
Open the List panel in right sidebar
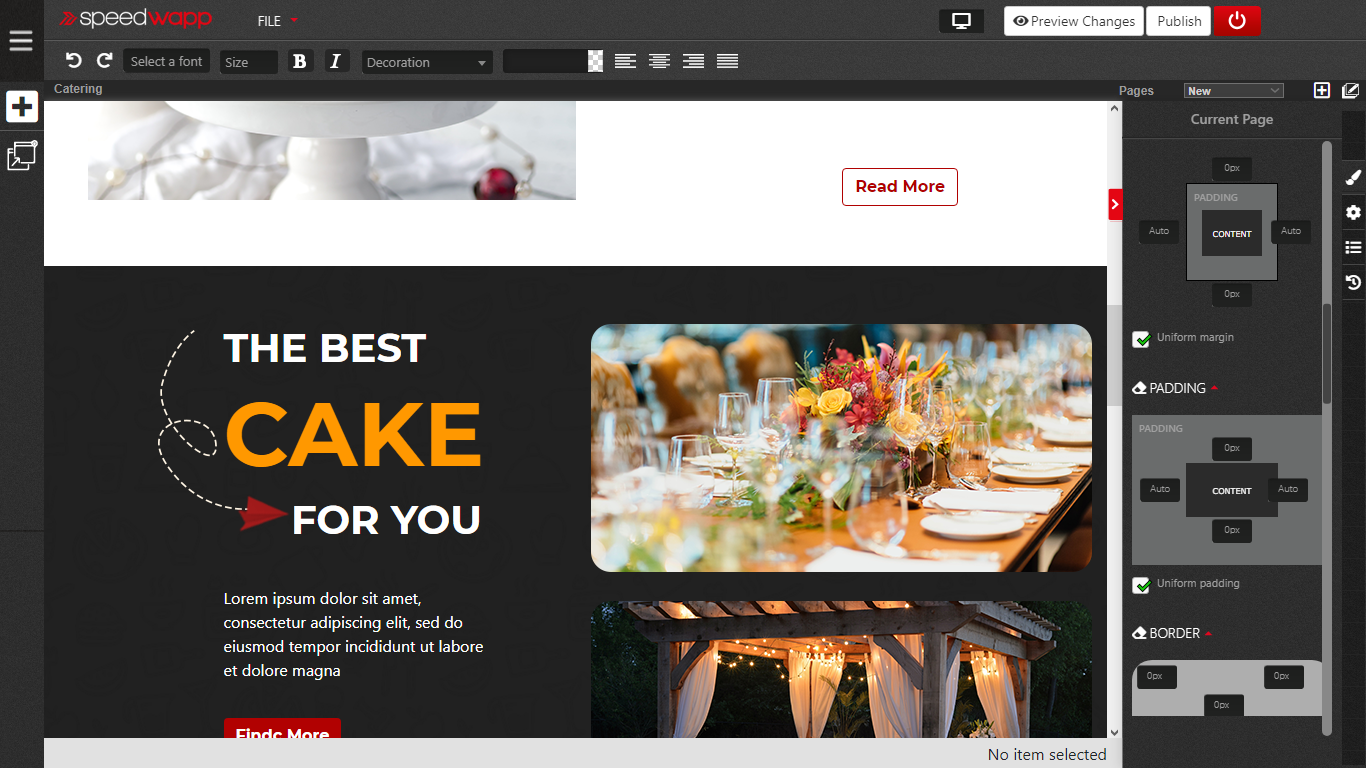point(1353,247)
